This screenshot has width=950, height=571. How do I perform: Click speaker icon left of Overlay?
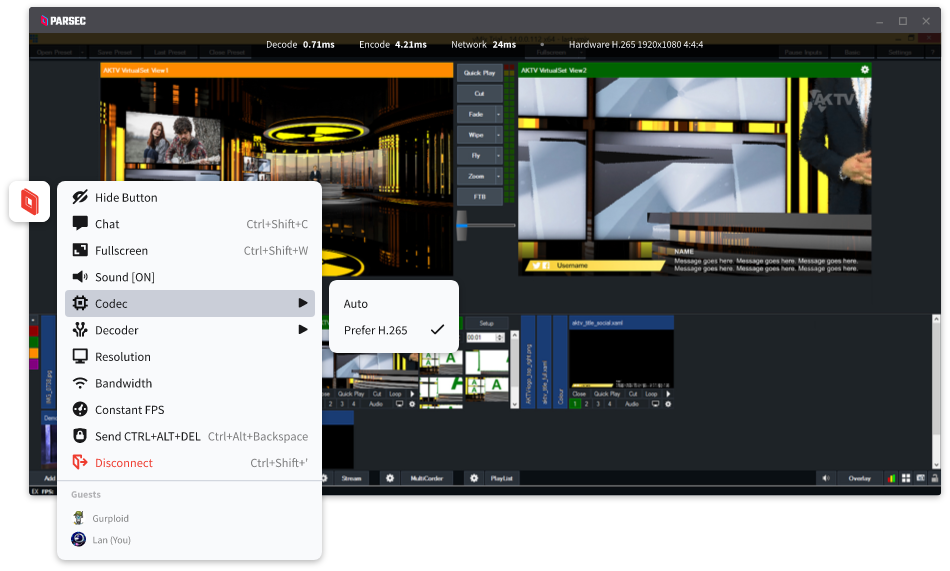(825, 478)
